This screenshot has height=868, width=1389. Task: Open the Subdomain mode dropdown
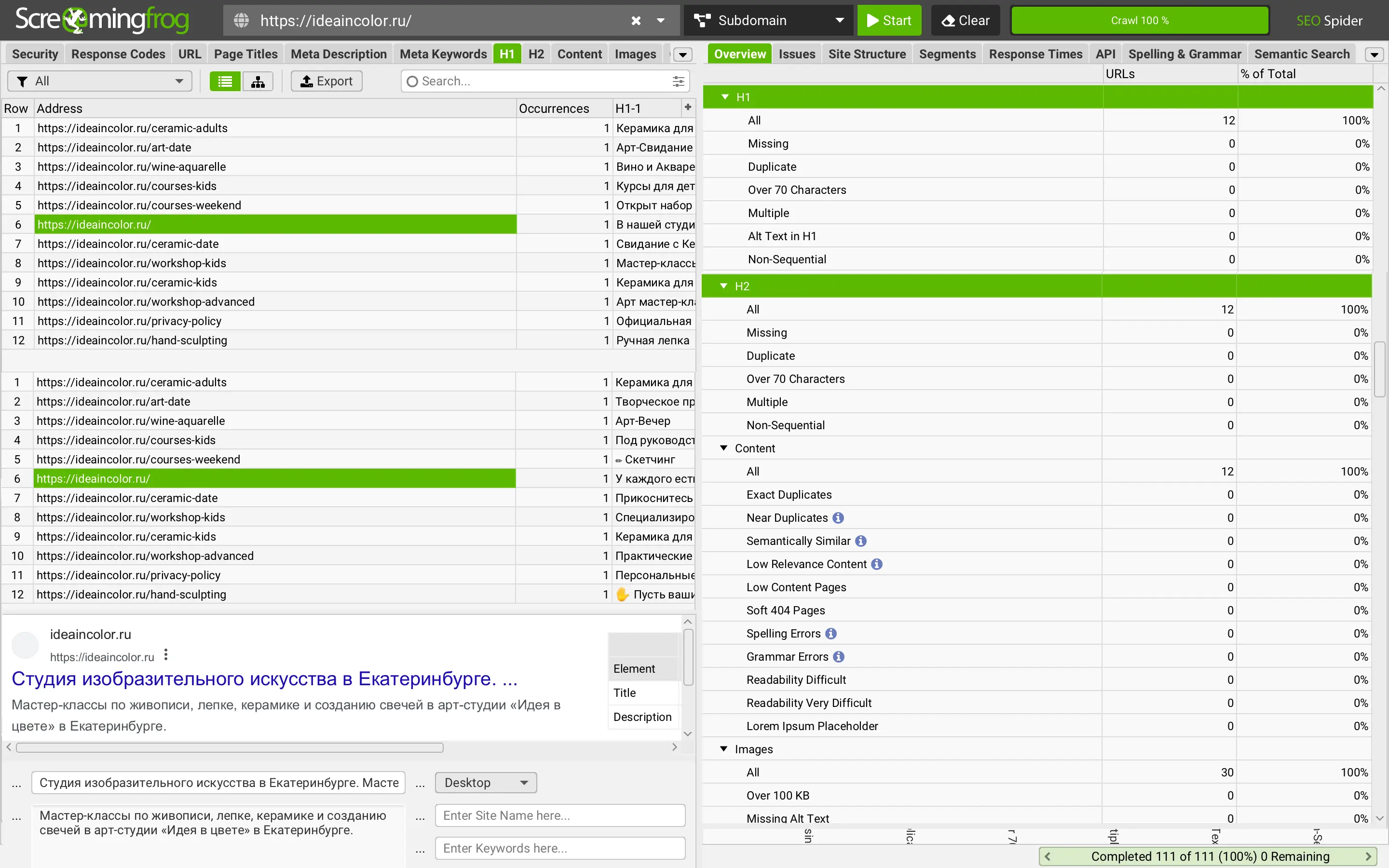click(x=769, y=21)
